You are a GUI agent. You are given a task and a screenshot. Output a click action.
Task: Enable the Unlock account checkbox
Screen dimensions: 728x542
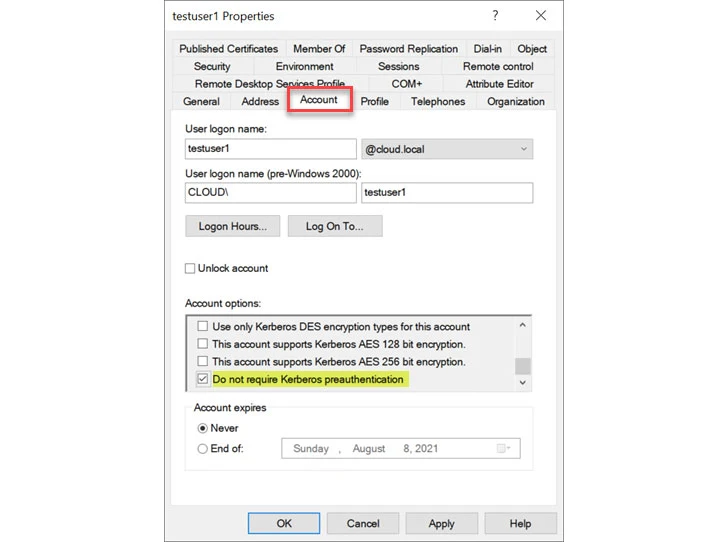pos(190,268)
